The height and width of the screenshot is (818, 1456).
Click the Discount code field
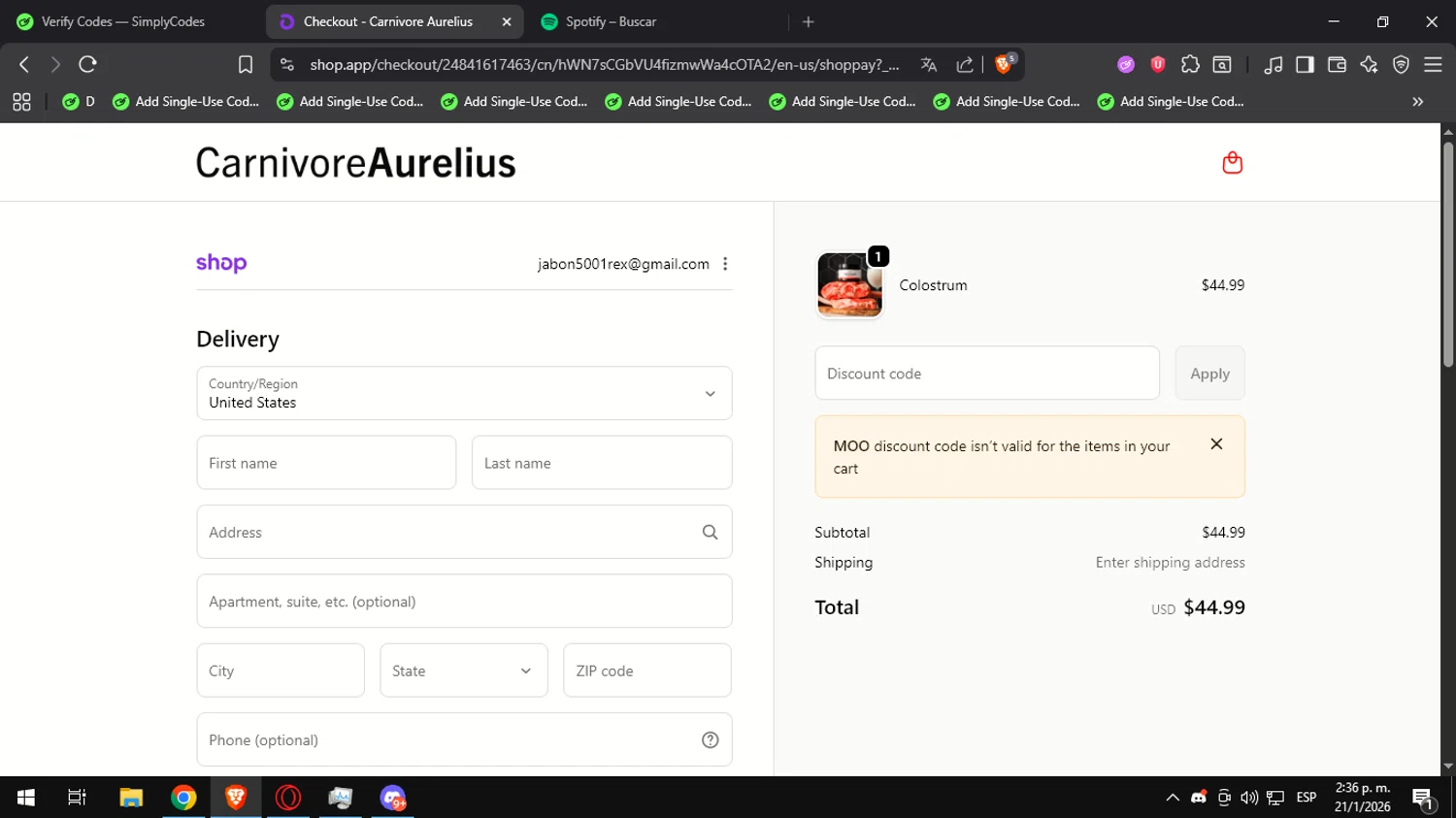click(x=987, y=374)
